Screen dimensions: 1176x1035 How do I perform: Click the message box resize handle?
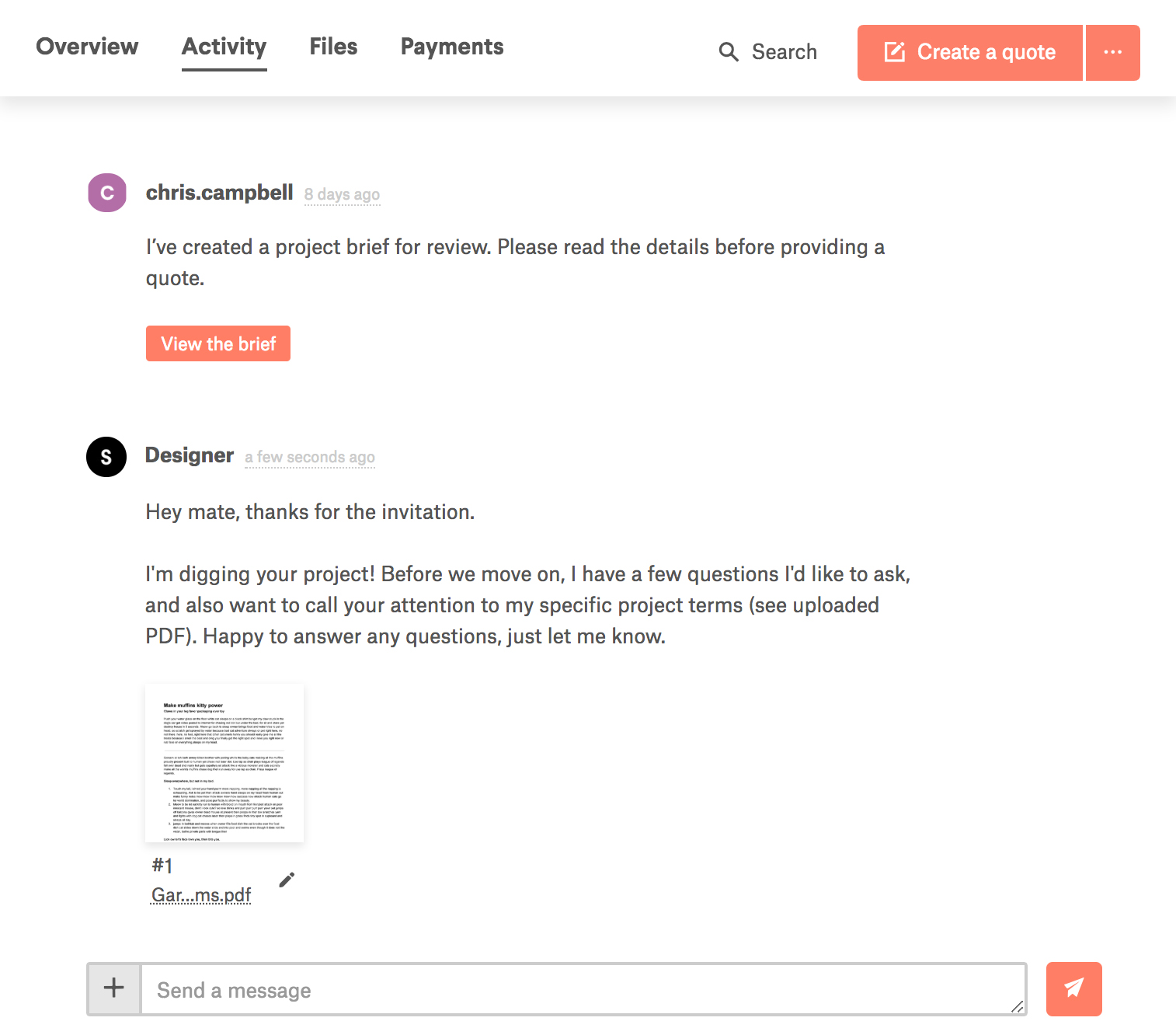pos(1017,1006)
